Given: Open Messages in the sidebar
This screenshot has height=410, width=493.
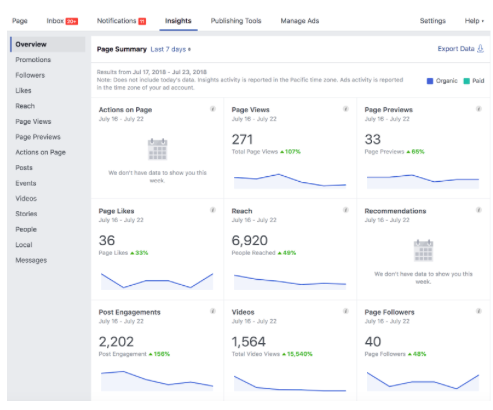Looking at the screenshot, I should (31, 260).
